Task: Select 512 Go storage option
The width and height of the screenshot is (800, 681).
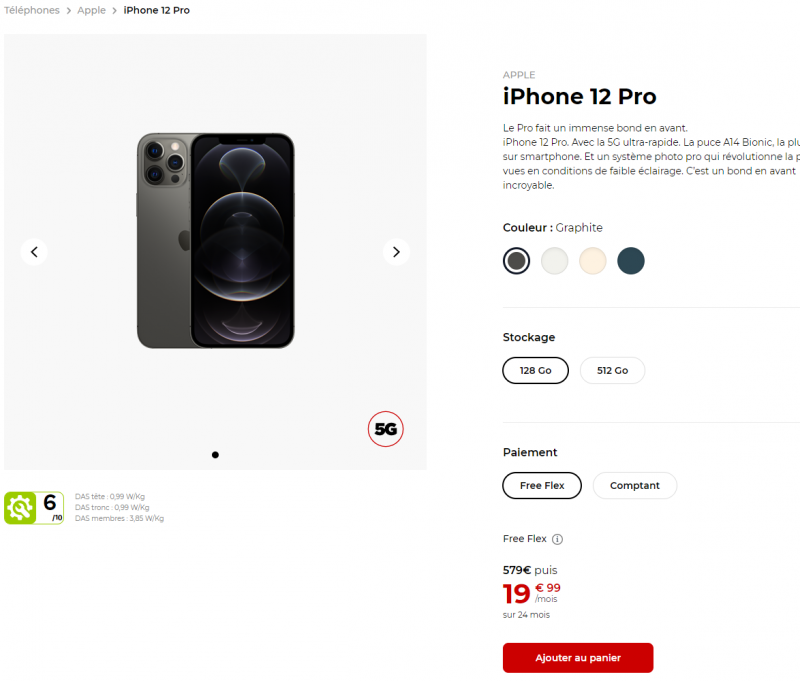Action: click(x=612, y=370)
